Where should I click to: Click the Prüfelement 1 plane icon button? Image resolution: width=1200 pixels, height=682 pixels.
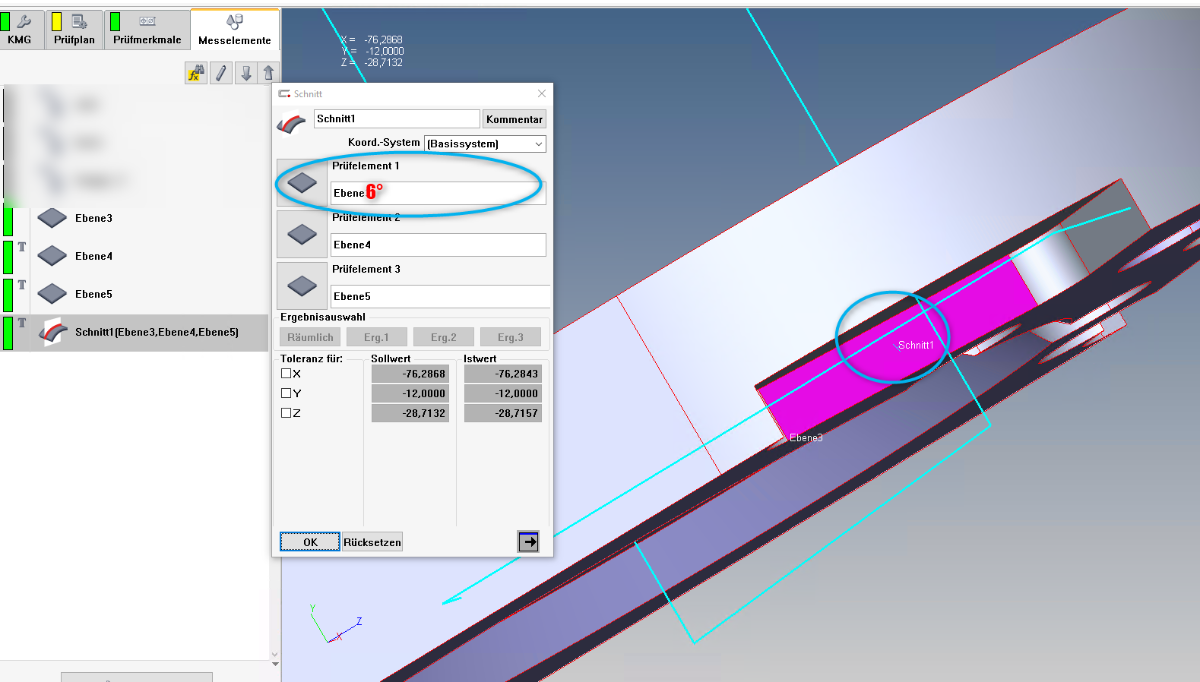tap(302, 183)
